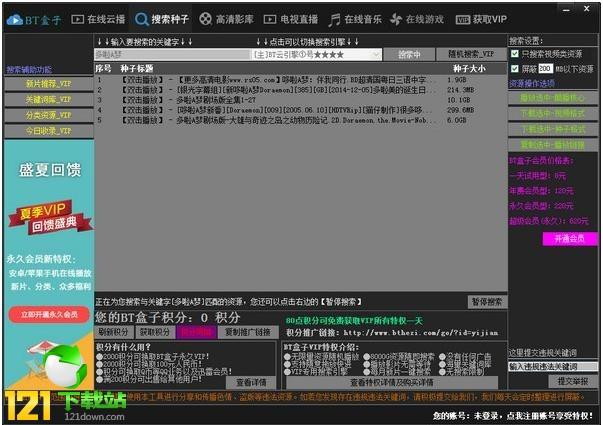The height and width of the screenshot is (425, 603).
Task: Click the 新片推荐_VIP button
Action: click(x=48, y=83)
